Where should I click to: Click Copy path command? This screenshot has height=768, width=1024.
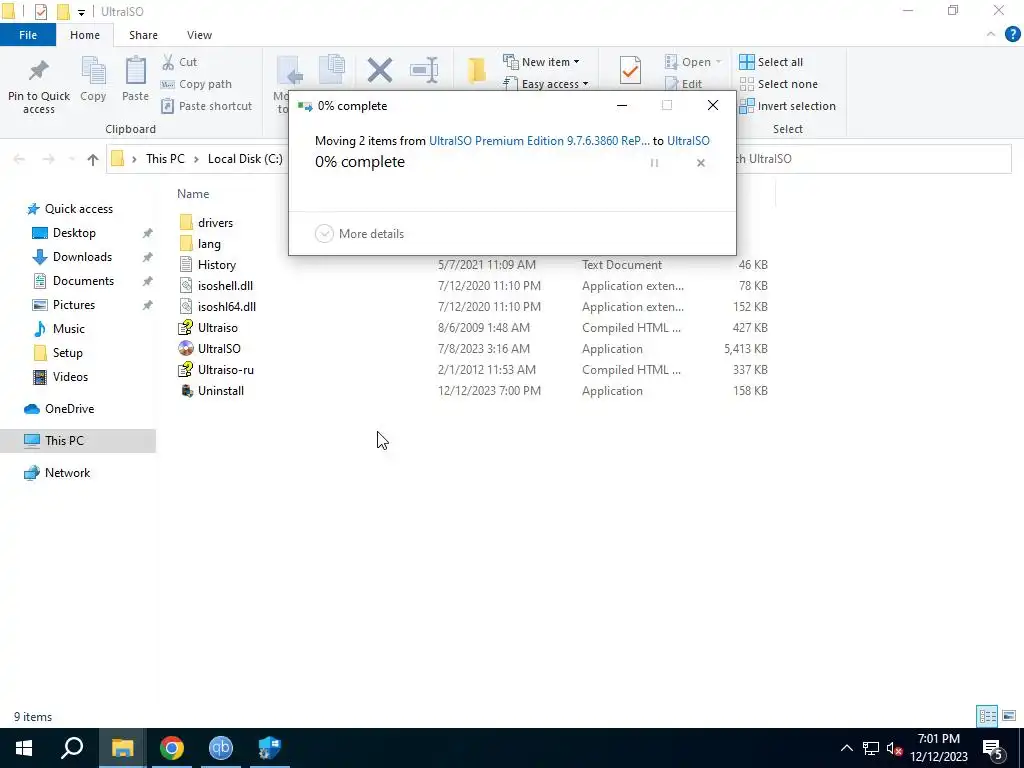196,84
